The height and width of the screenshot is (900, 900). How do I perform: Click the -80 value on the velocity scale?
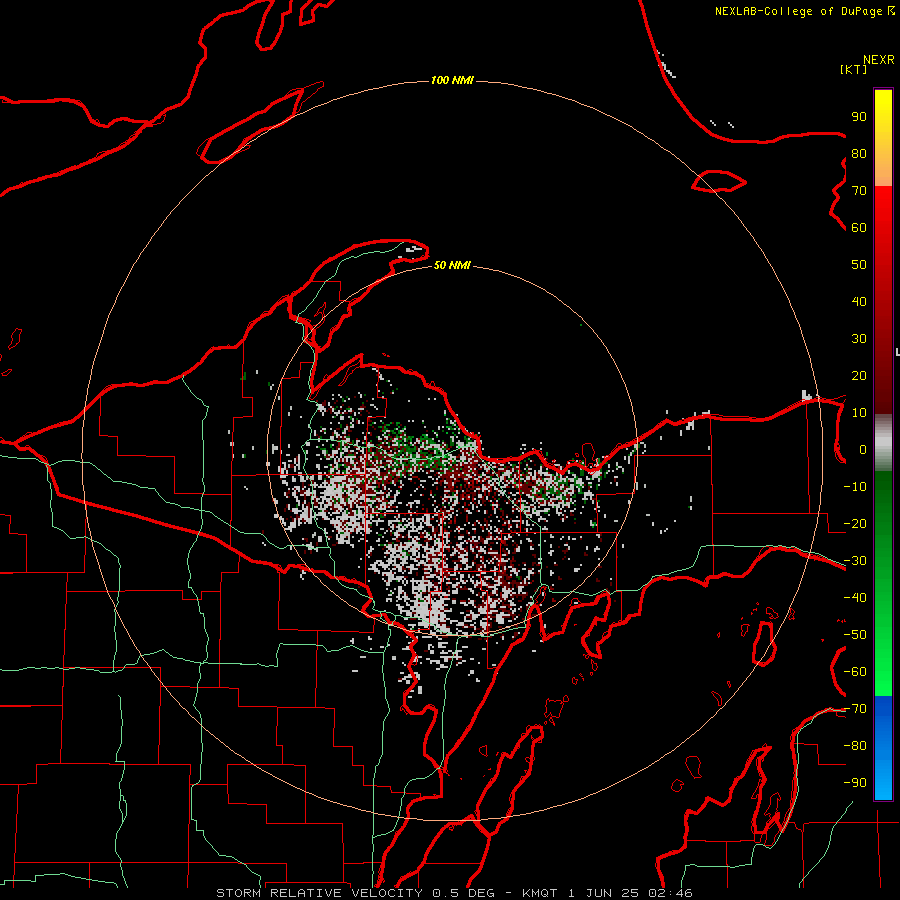[x=855, y=746]
